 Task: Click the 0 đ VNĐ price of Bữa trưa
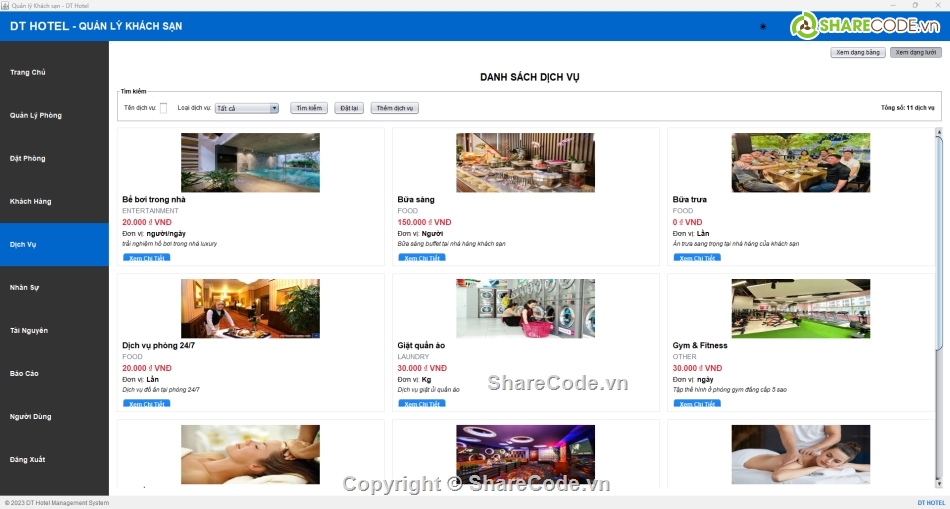687,222
